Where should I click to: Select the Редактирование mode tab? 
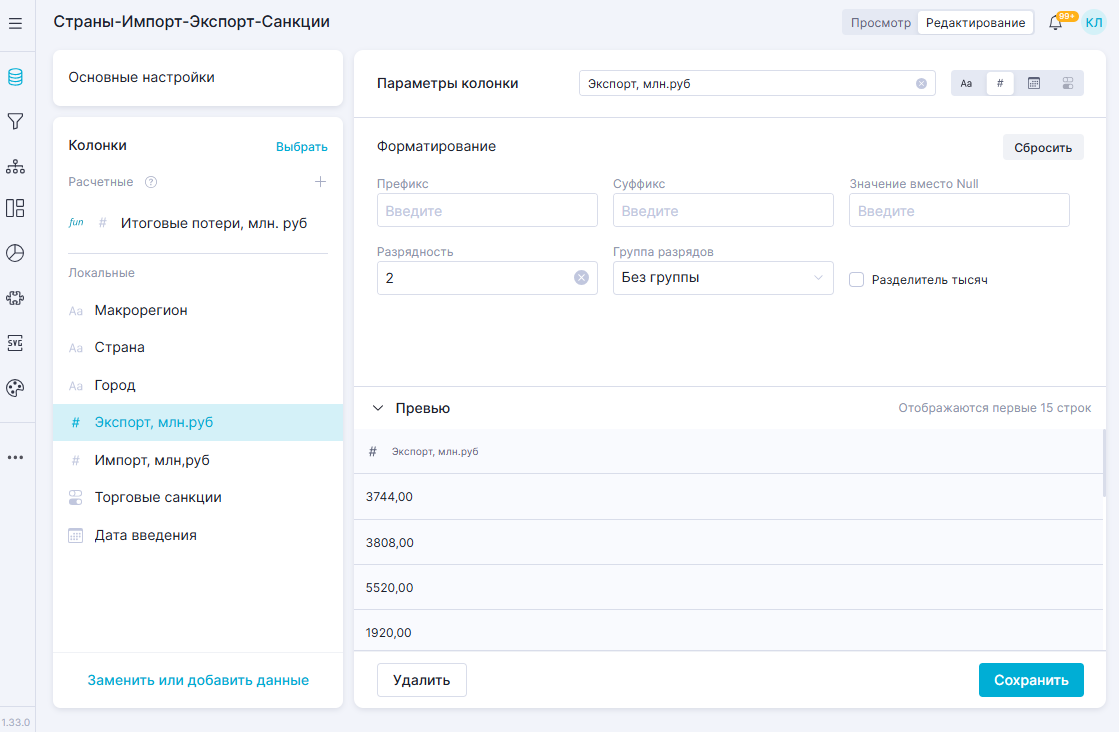point(975,23)
